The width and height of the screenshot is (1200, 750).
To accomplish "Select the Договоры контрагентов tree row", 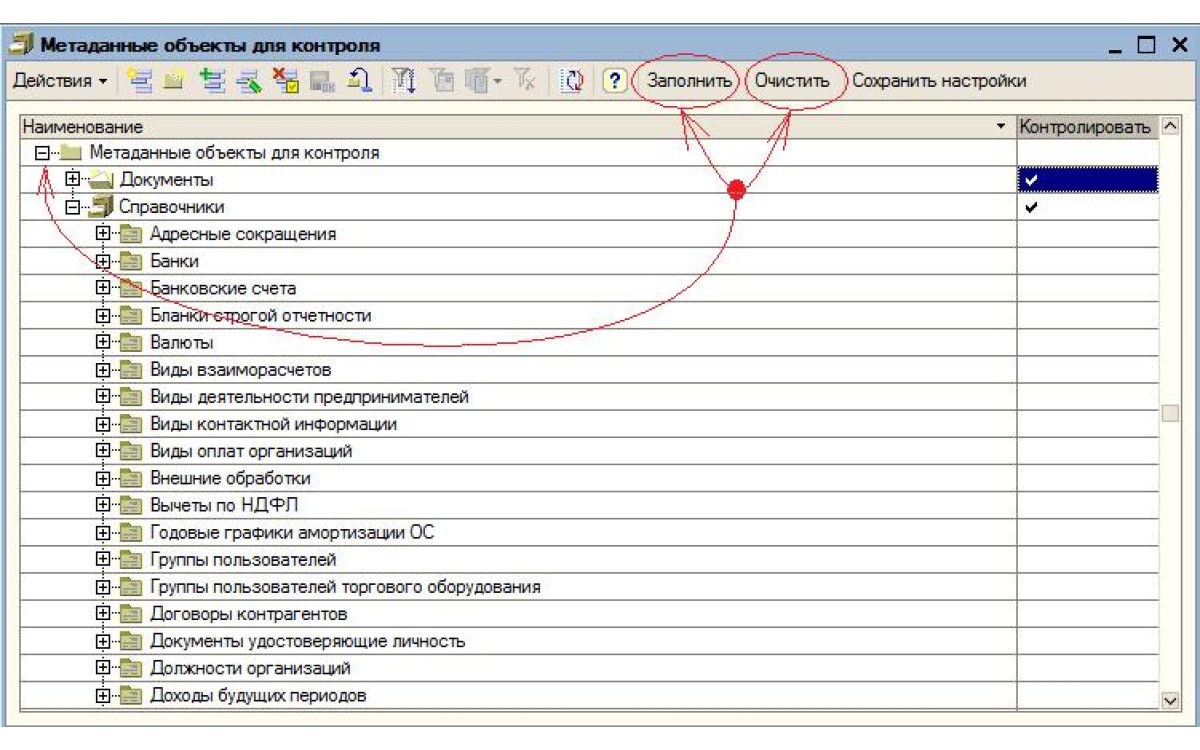I will coord(248,614).
